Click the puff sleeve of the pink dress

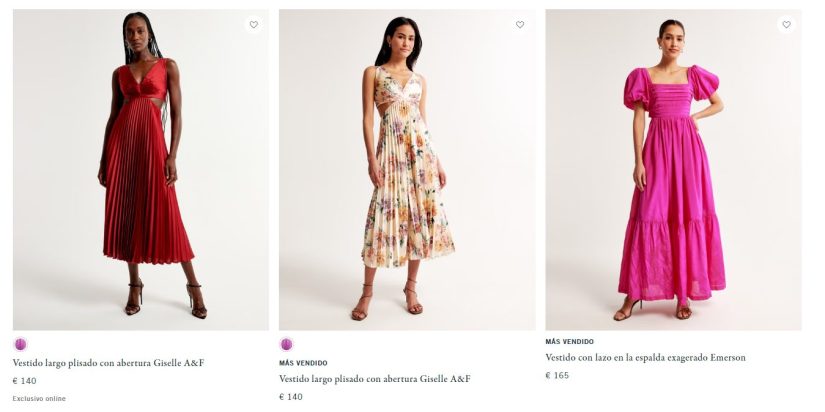click(x=636, y=86)
